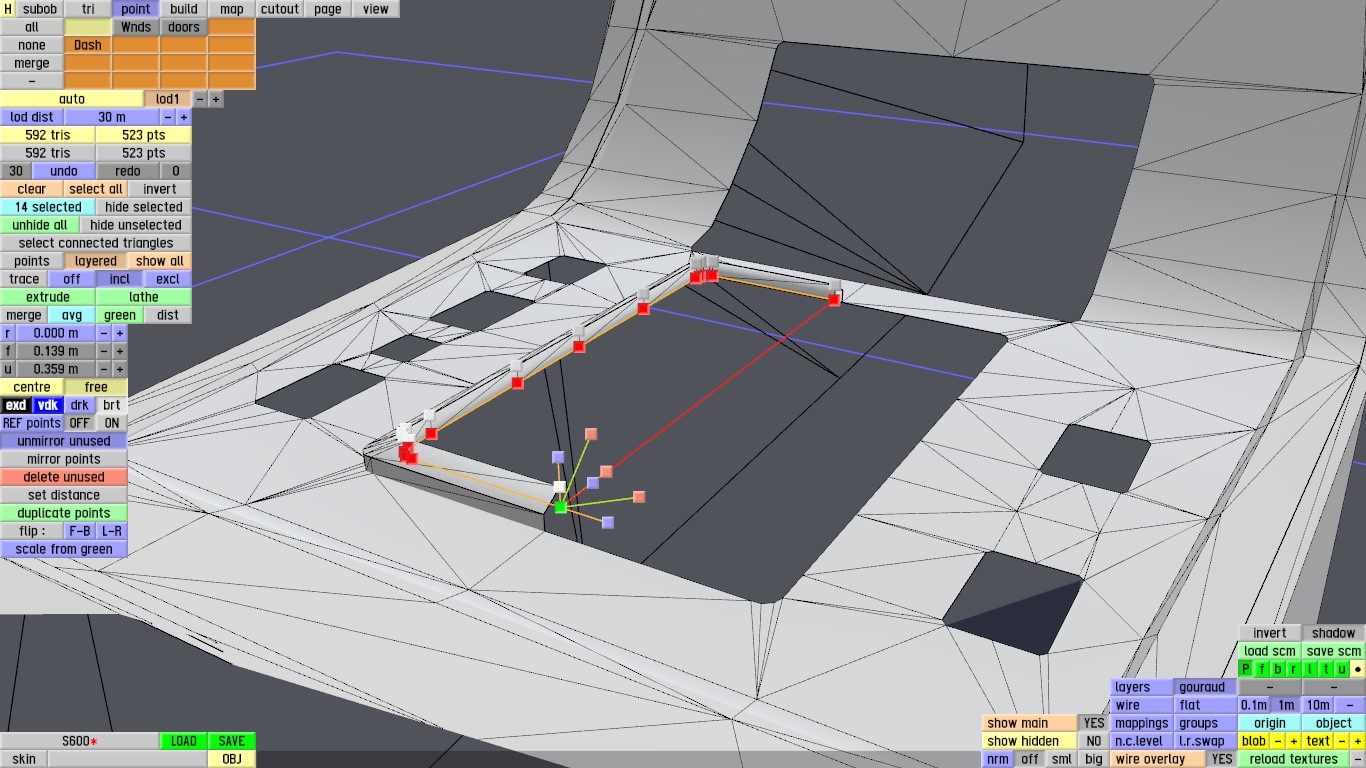Click select all points
The image size is (1366, 768).
(x=96, y=189)
